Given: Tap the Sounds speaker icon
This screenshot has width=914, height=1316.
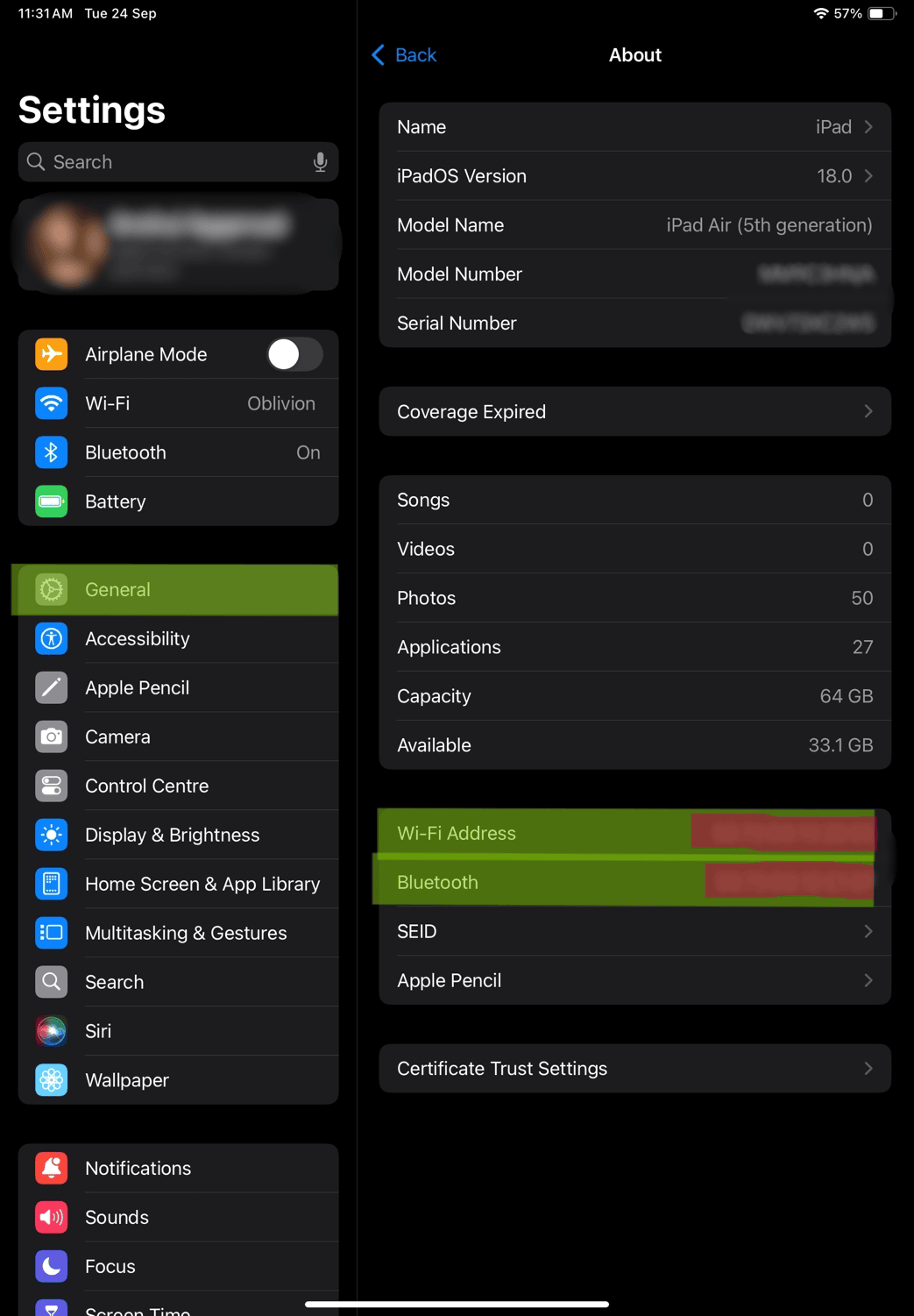Looking at the screenshot, I should (51, 1217).
